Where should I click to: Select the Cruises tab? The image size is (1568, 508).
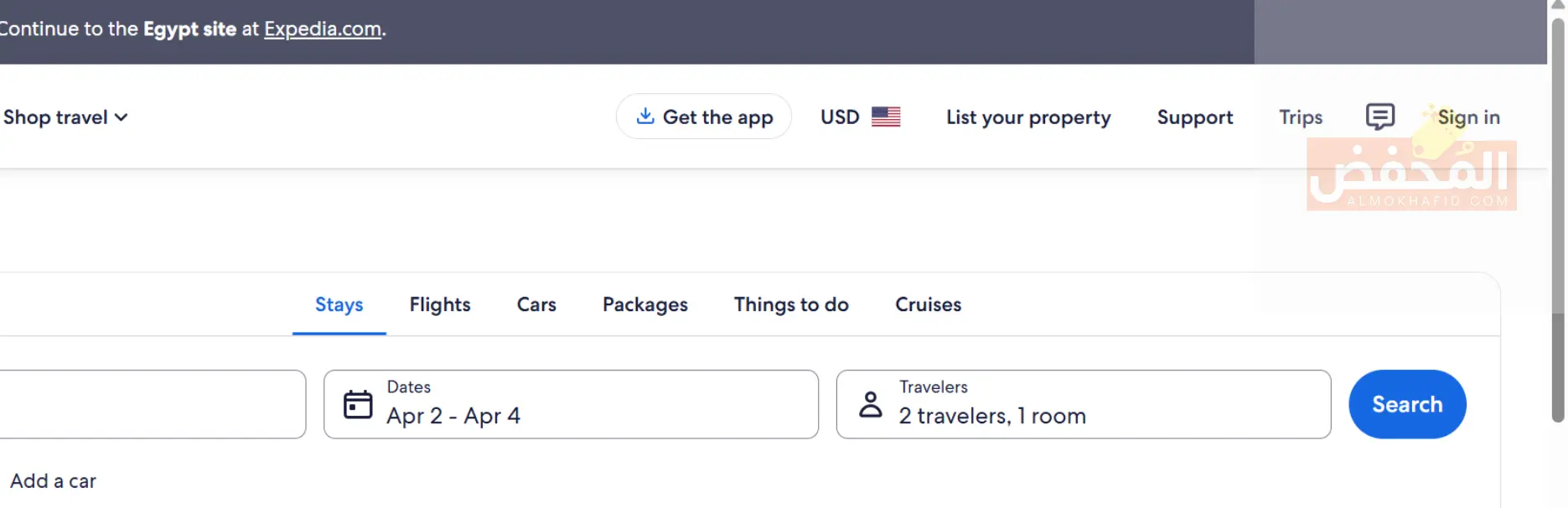tap(928, 304)
